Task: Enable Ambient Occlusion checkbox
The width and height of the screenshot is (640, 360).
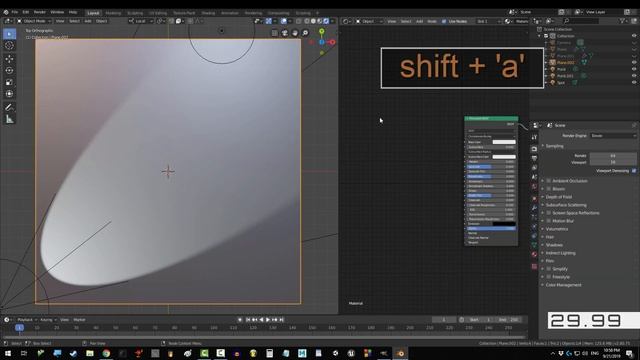Action: pyautogui.click(x=549, y=181)
